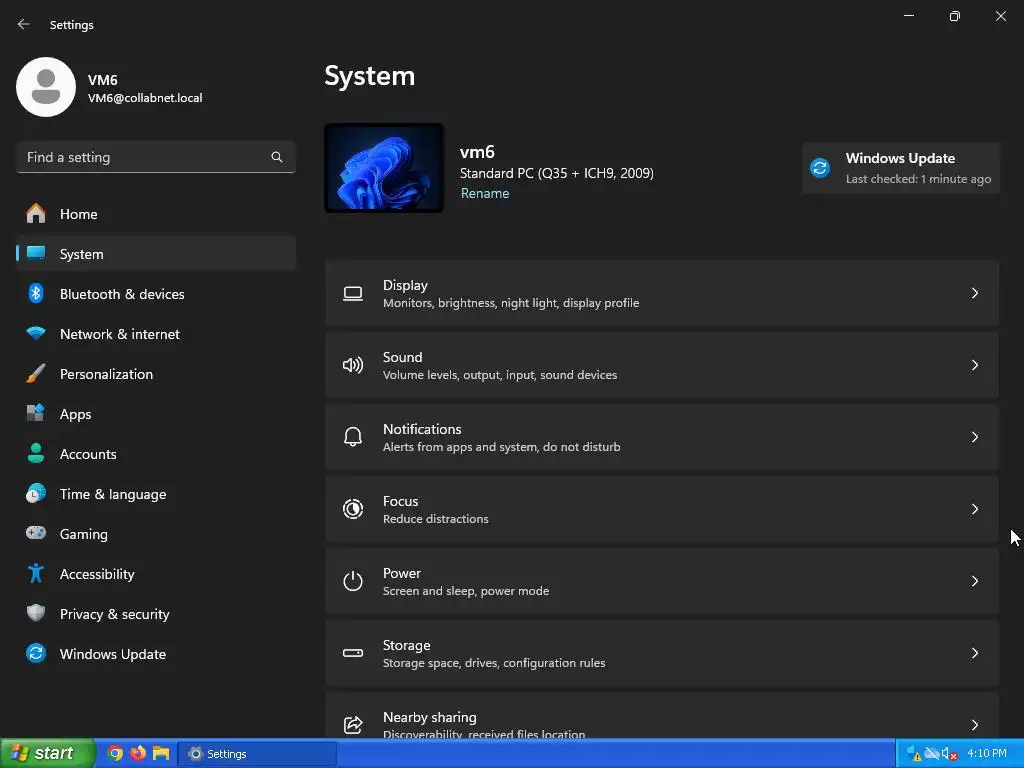The image size is (1024, 768).
Task: Click the taskbar clock showing 4:10 PM
Action: pos(986,754)
